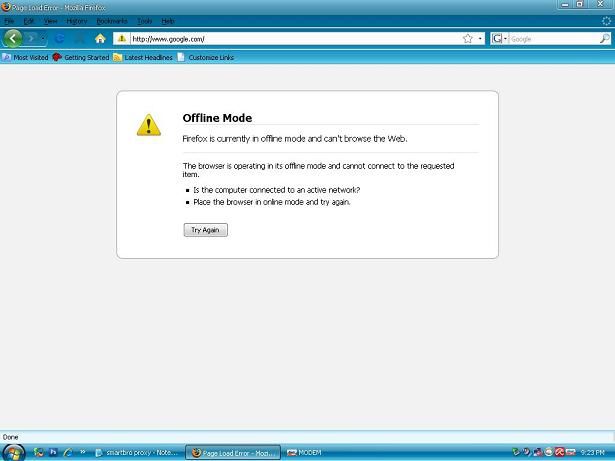The height and width of the screenshot is (461, 615).
Task: Click the Offline Mode heading
Action: point(217,118)
